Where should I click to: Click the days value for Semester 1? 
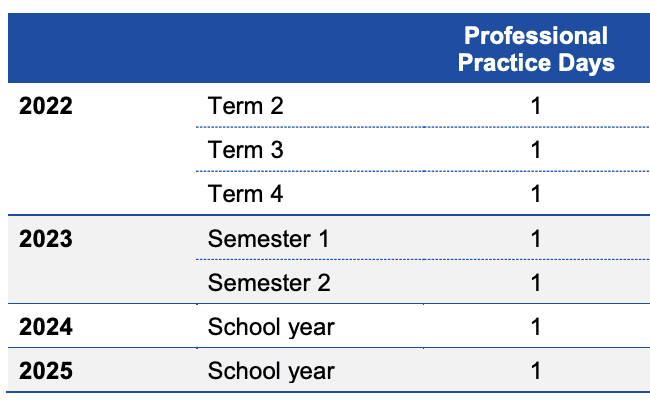point(536,240)
